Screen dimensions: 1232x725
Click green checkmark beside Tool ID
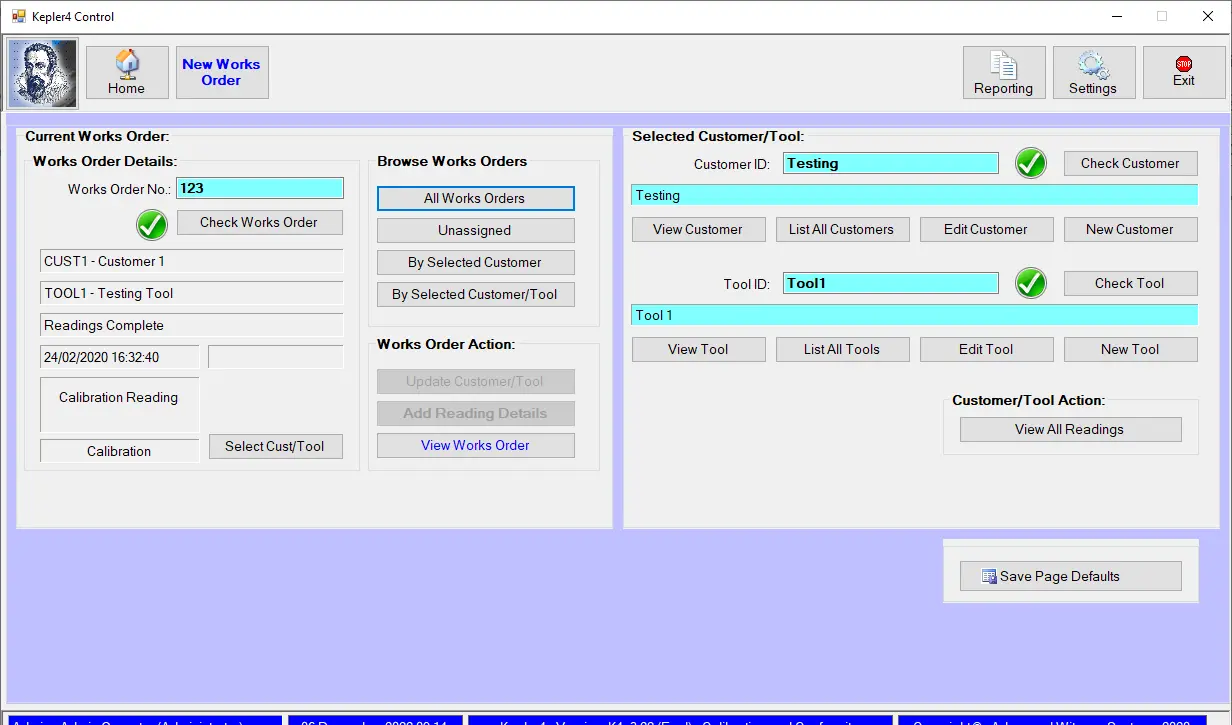[x=1031, y=283]
